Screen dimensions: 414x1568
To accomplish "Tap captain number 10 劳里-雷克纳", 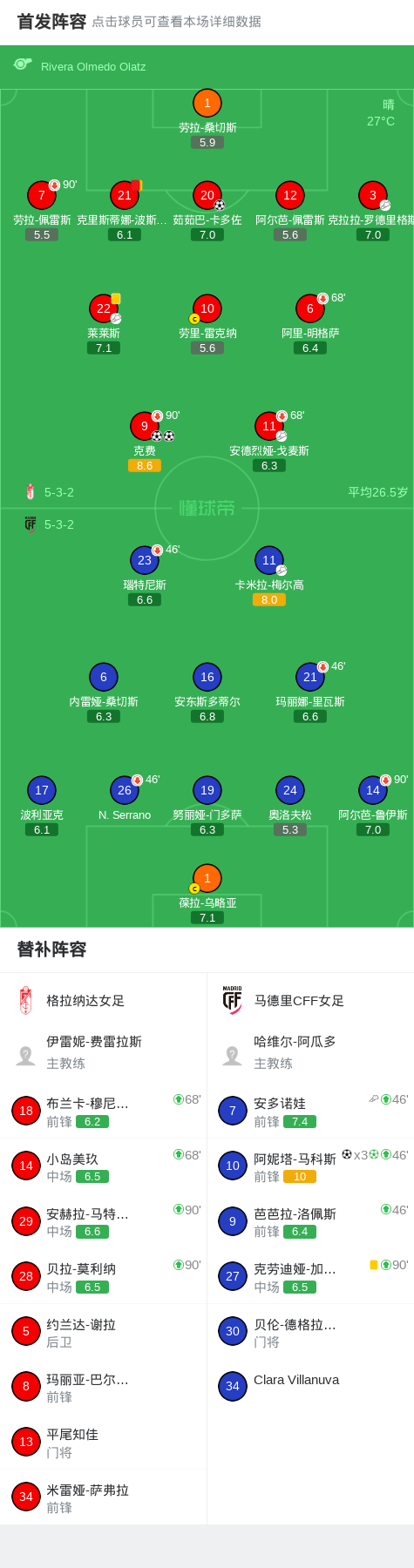I will pyautogui.click(x=207, y=308).
